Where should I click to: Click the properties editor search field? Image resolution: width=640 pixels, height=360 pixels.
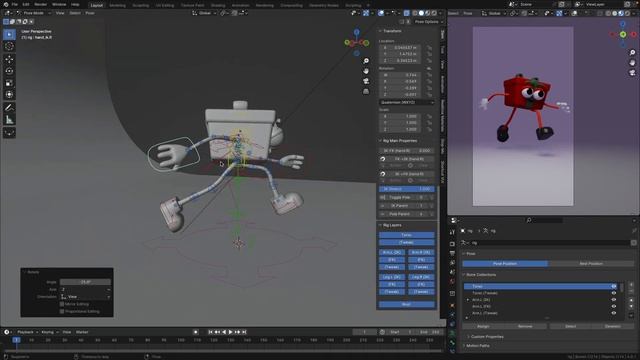(545, 220)
